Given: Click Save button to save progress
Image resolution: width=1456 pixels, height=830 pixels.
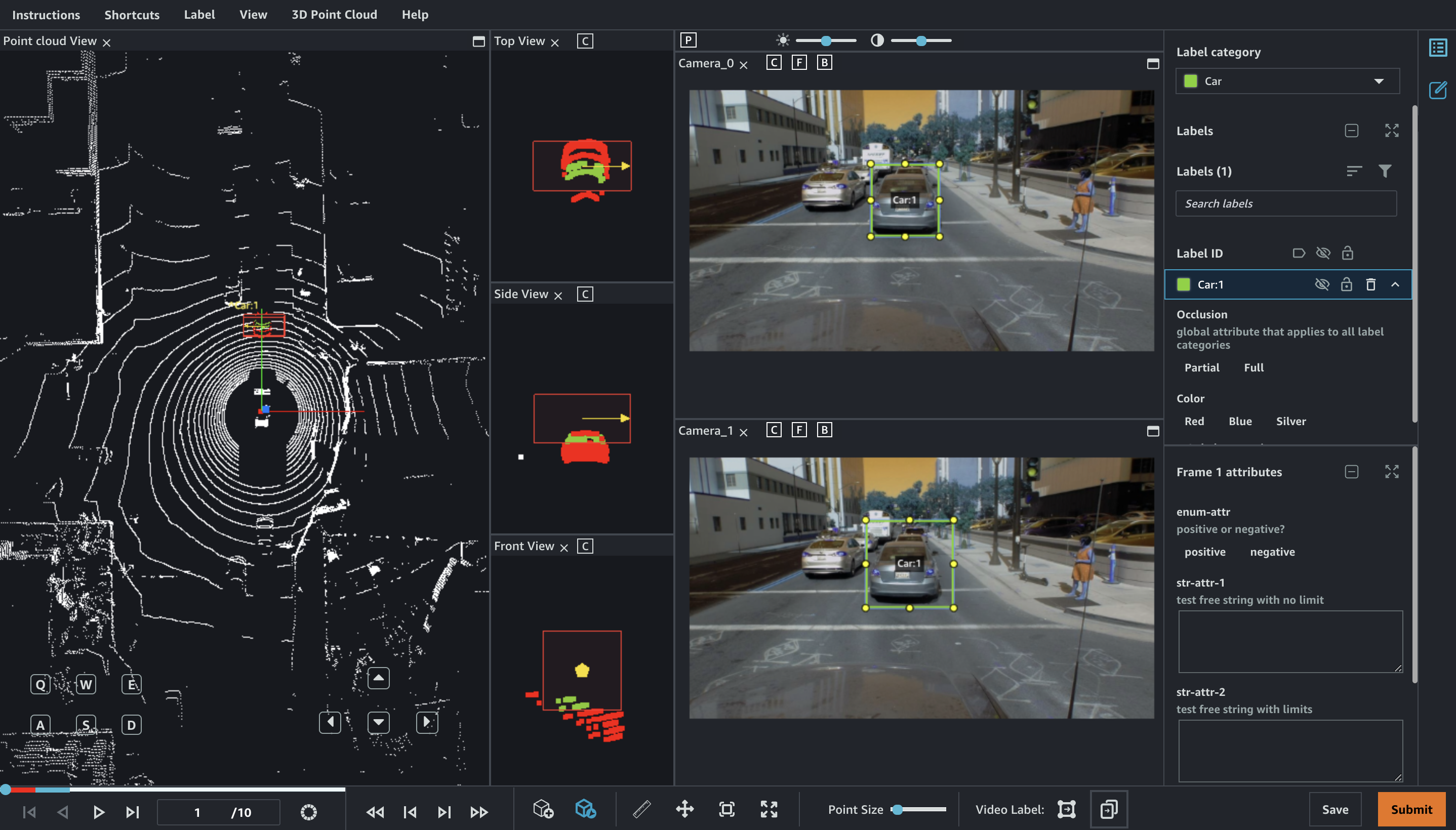Looking at the screenshot, I should click(1335, 809).
